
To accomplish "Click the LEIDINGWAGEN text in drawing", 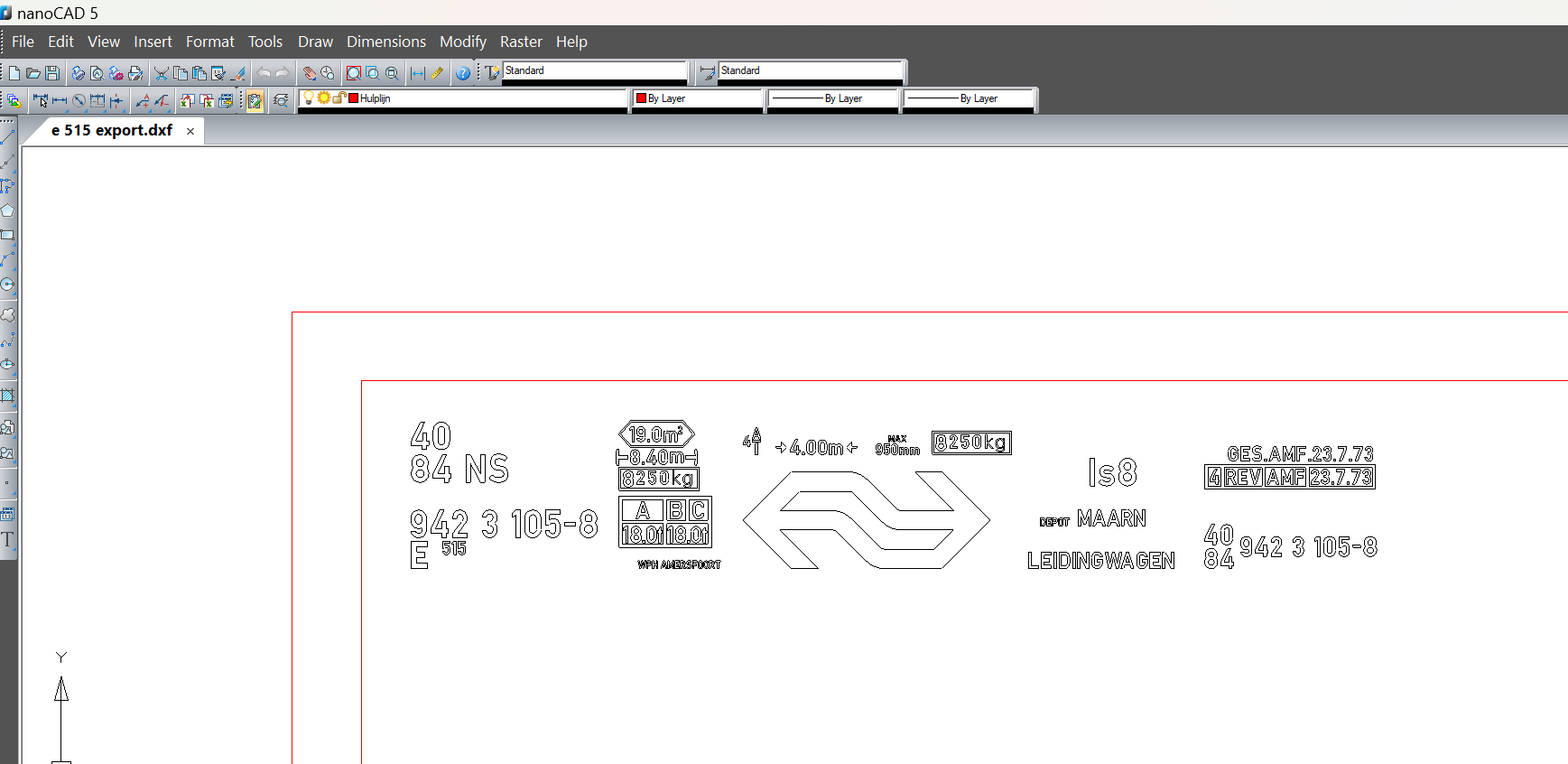I will [x=1101, y=561].
